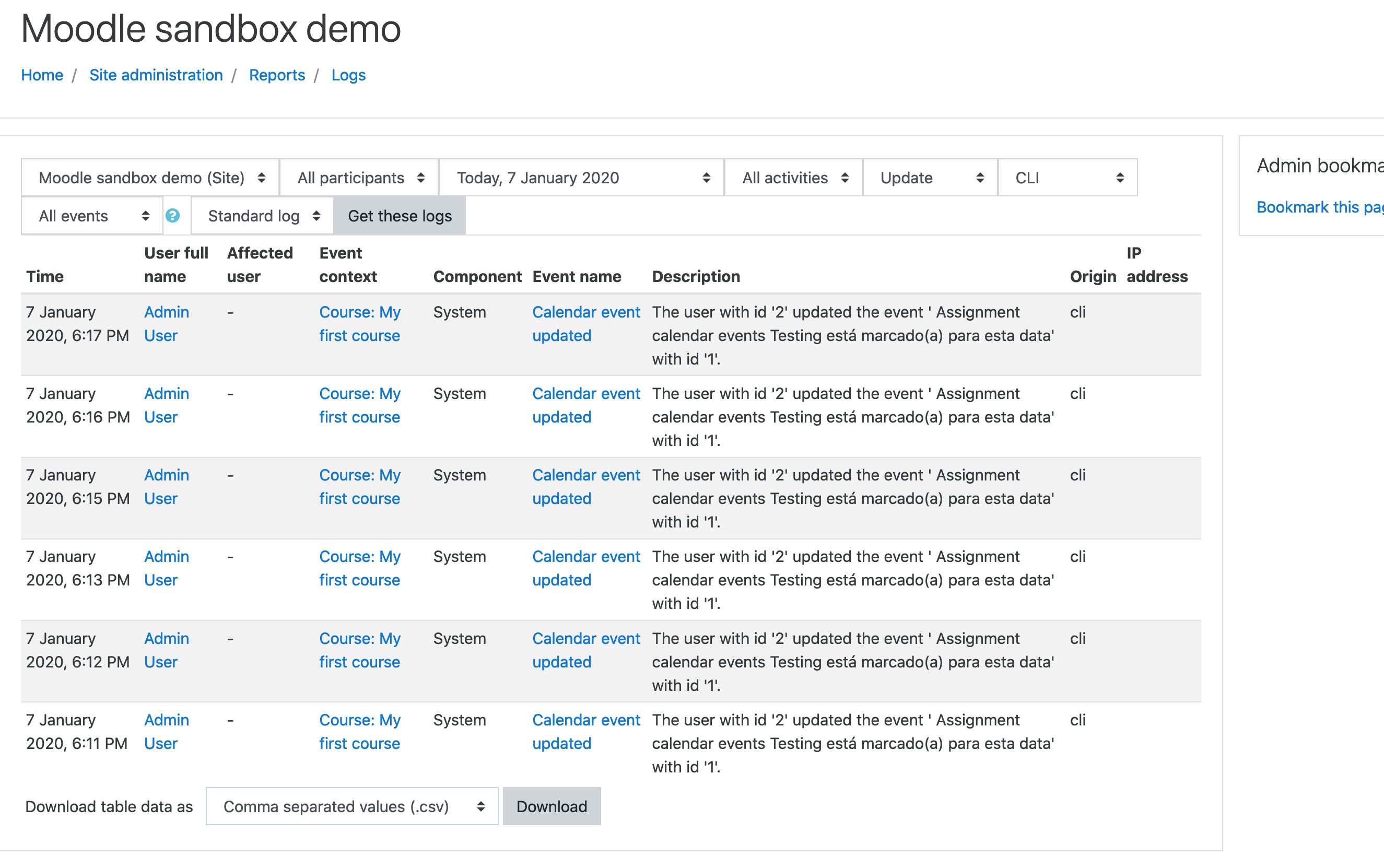Click the User full name column header
The image size is (1384, 868).
(x=175, y=265)
